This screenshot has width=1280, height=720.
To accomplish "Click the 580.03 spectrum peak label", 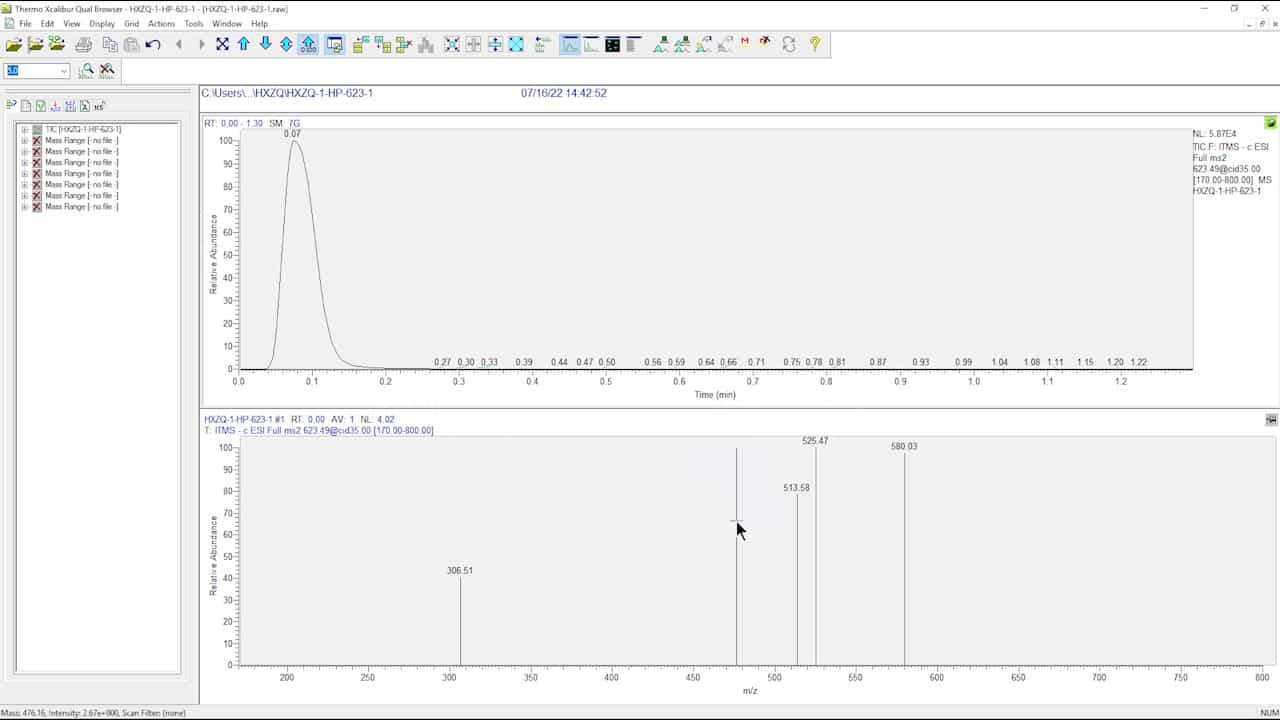I will point(904,447).
